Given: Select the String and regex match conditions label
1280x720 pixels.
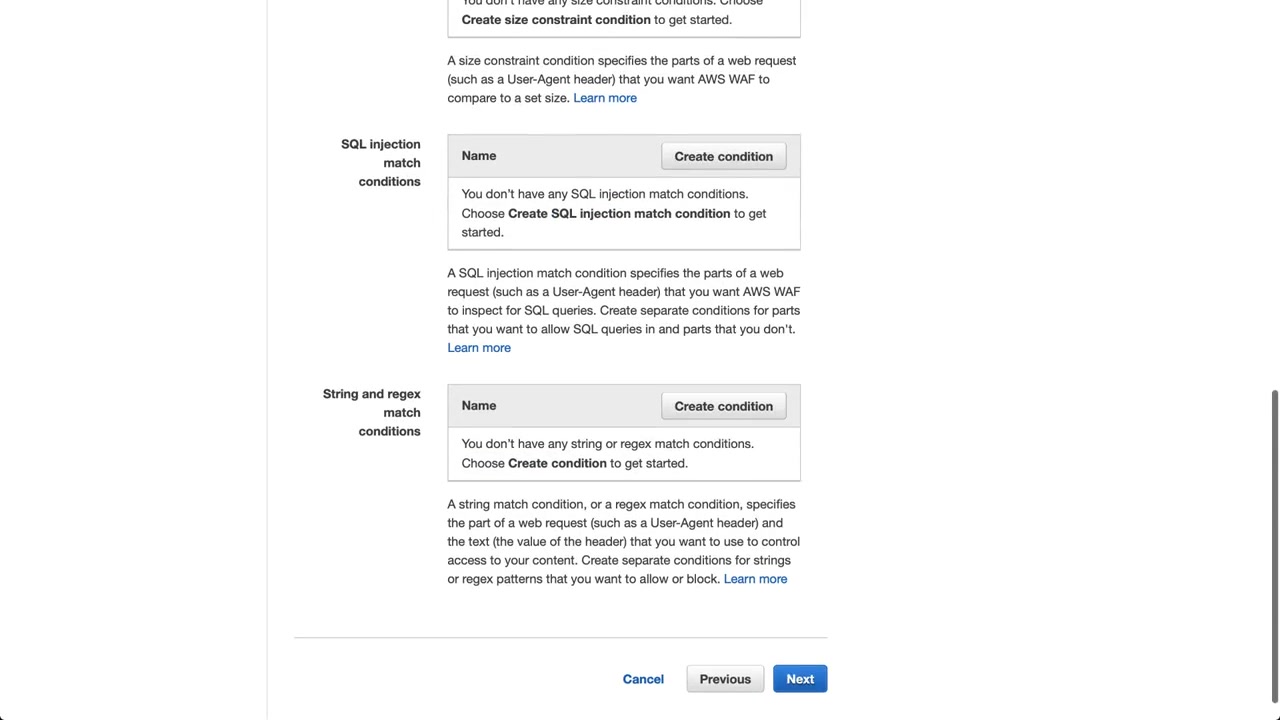Looking at the screenshot, I should pyautogui.click(x=372, y=413).
